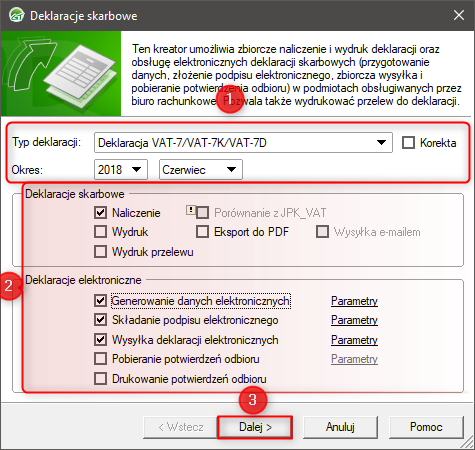Viewport: 475px width, 450px height.
Task: Enable Wydruk przelewu checkbox
Action: click(100, 252)
